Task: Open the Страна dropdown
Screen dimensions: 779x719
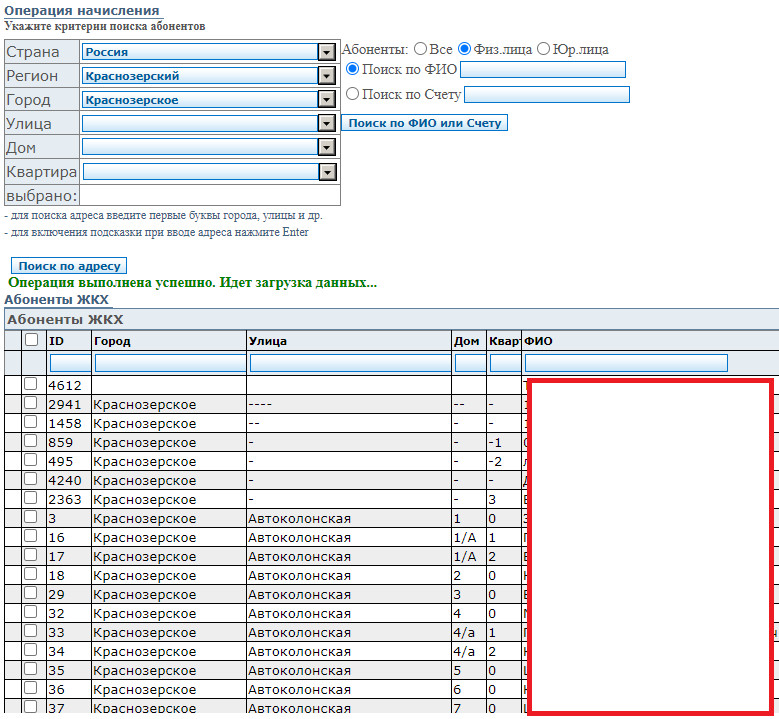Action: click(x=325, y=52)
